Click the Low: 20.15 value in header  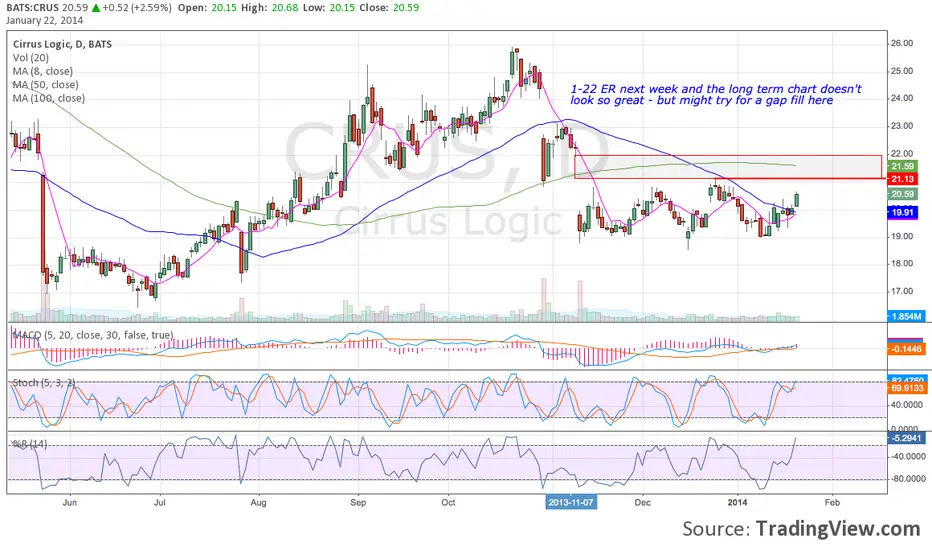(328, 8)
